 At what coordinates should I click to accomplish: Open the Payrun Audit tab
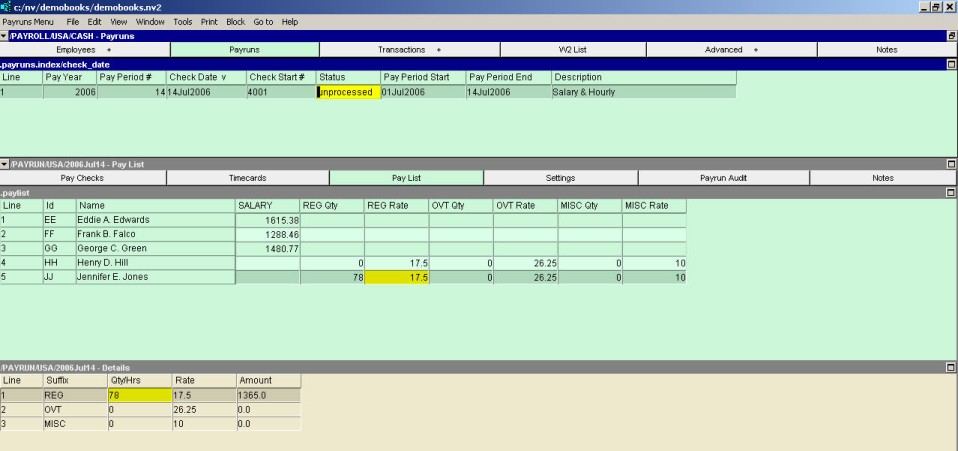coord(723,178)
